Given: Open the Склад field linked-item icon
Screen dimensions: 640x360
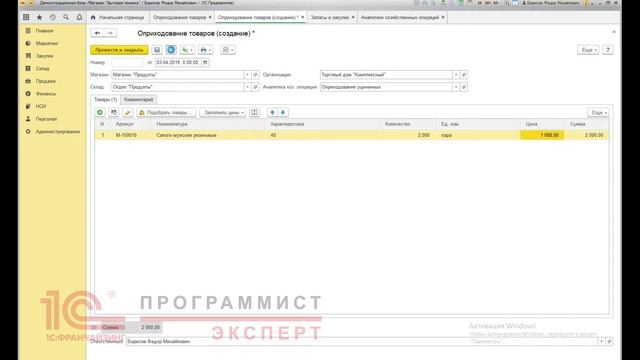Looking at the screenshot, I should click(255, 87).
